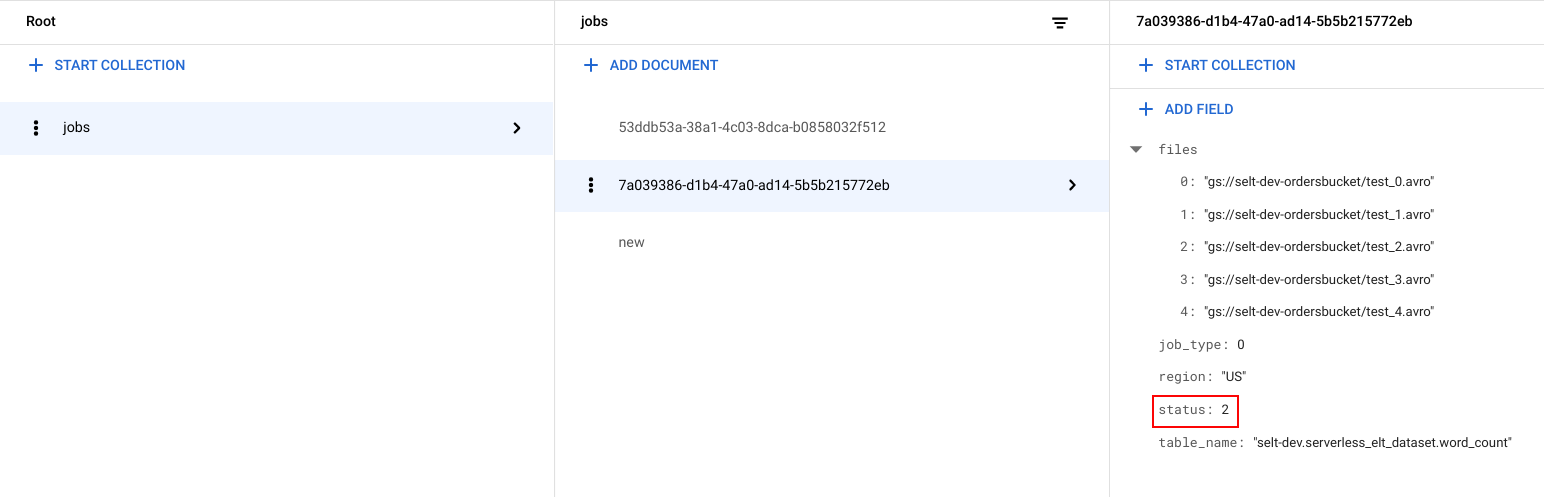Click plus icon beside Add Field
The width and height of the screenshot is (1544, 497).
[x=1146, y=109]
